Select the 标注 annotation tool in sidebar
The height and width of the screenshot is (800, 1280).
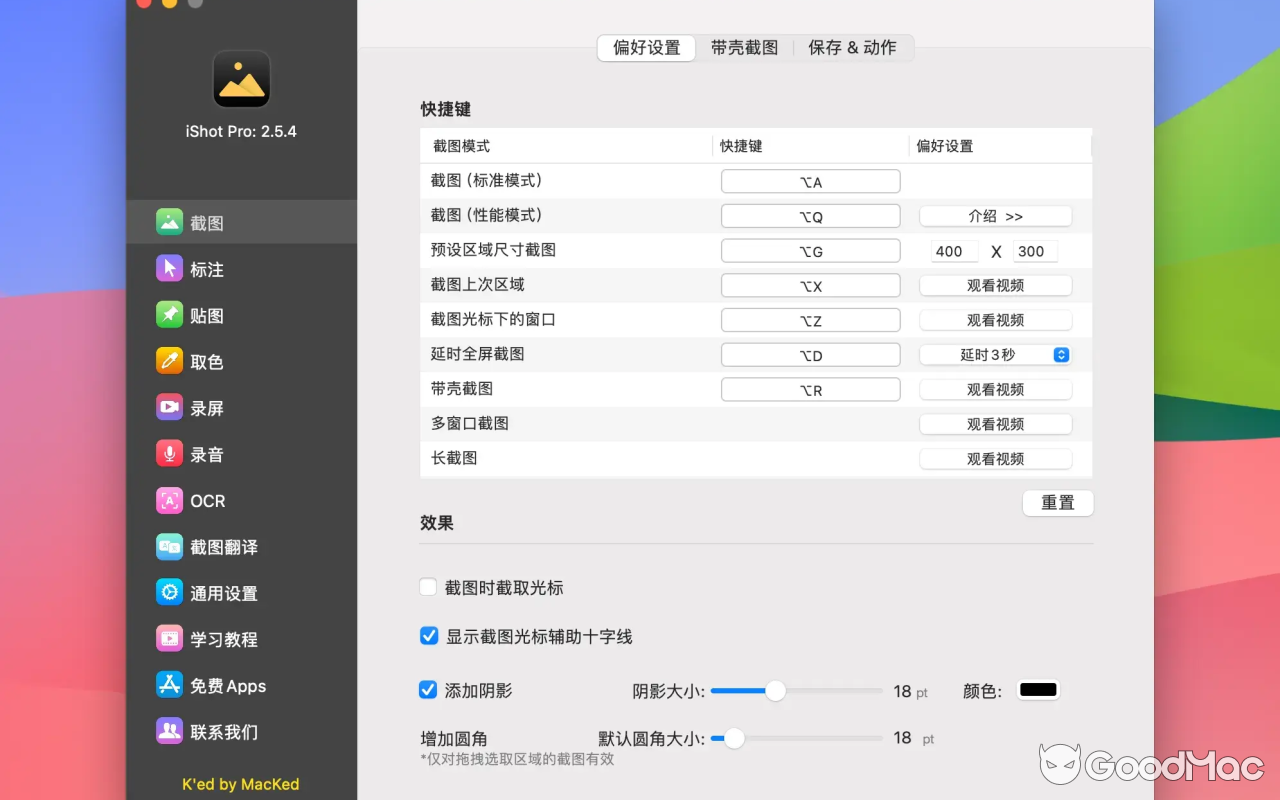click(x=206, y=268)
